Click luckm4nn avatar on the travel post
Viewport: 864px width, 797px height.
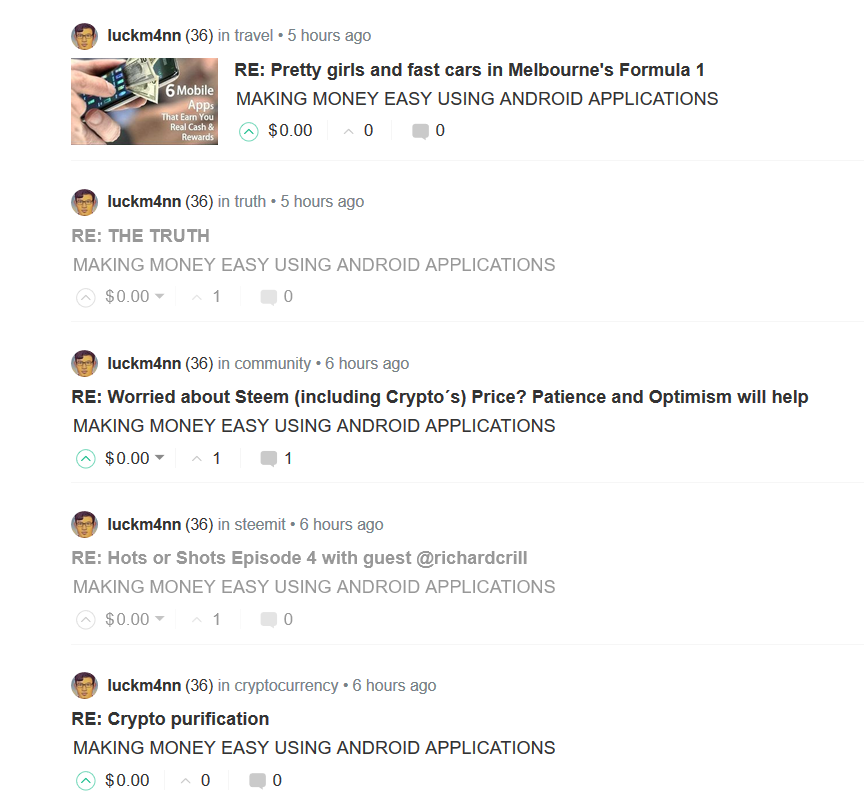(x=84, y=36)
